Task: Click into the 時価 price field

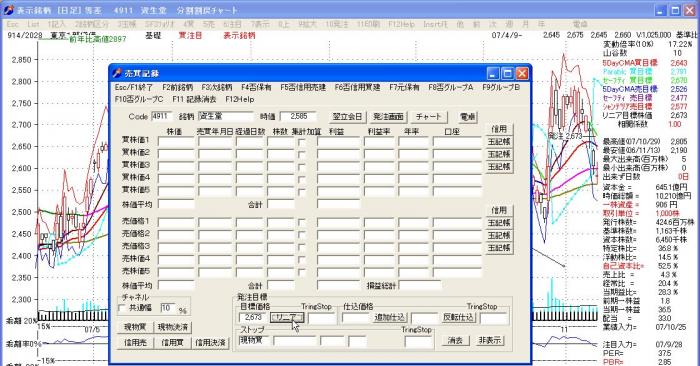Action: click(298, 116)
